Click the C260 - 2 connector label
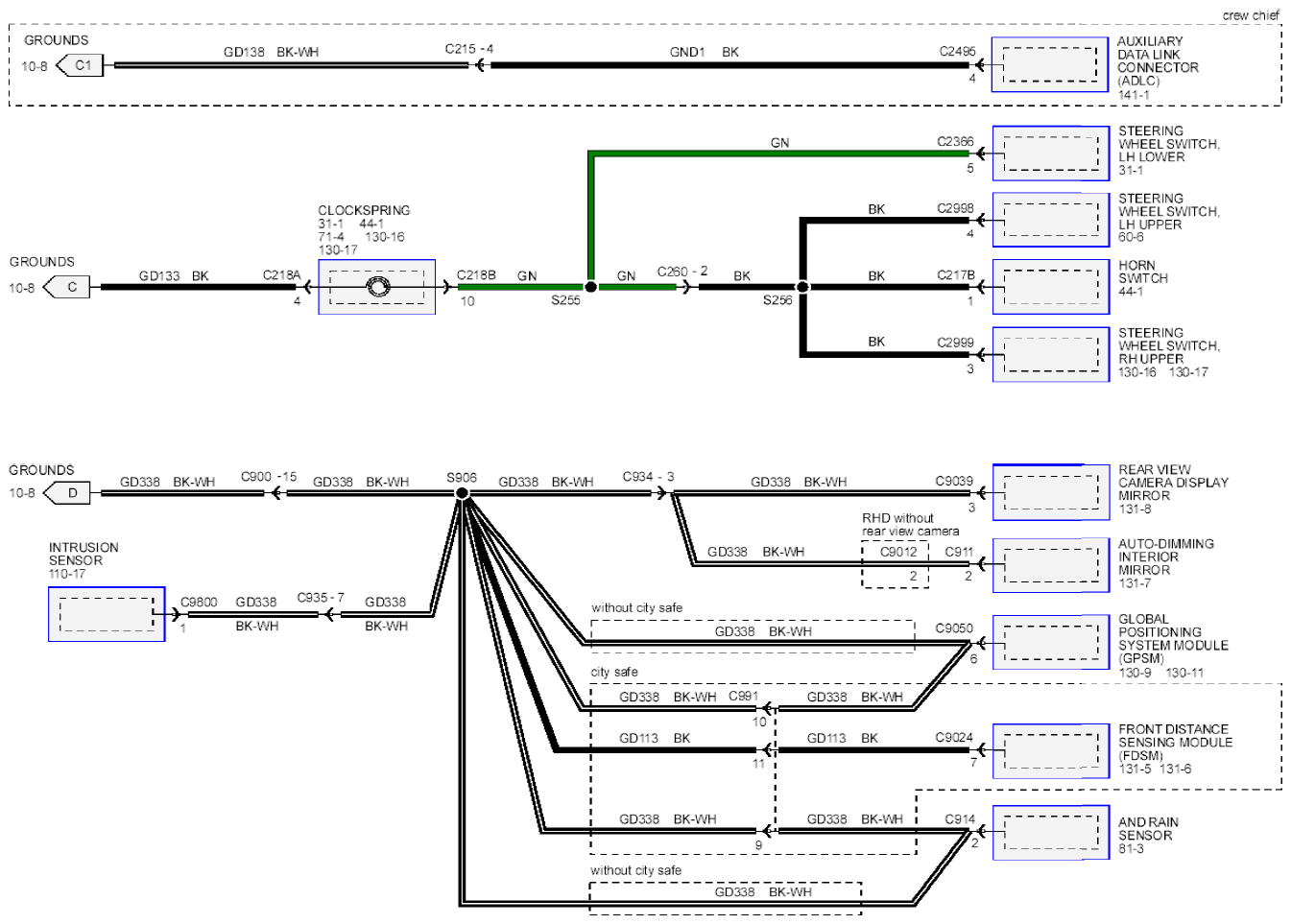 point(682,272)
